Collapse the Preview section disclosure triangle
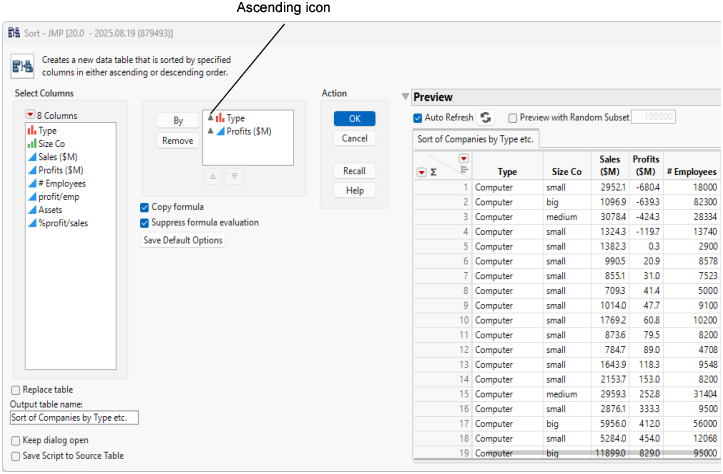 pyautogui.click(x=405, y=97)
